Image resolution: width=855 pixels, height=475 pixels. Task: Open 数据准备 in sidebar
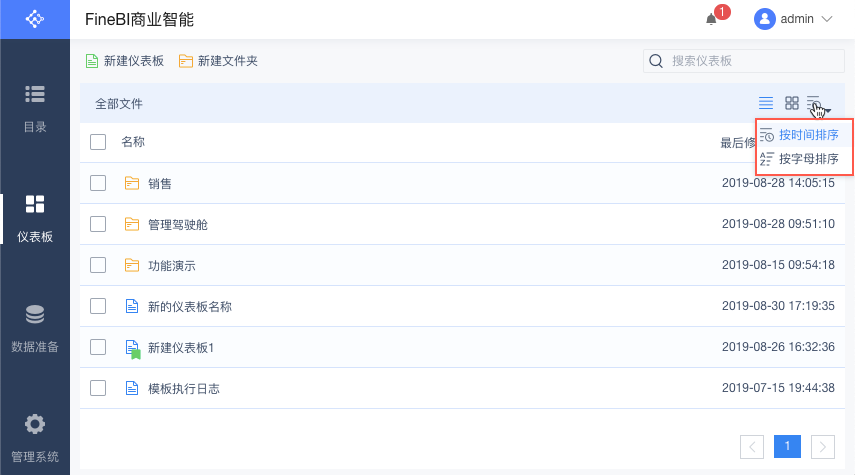pos(35,329)
